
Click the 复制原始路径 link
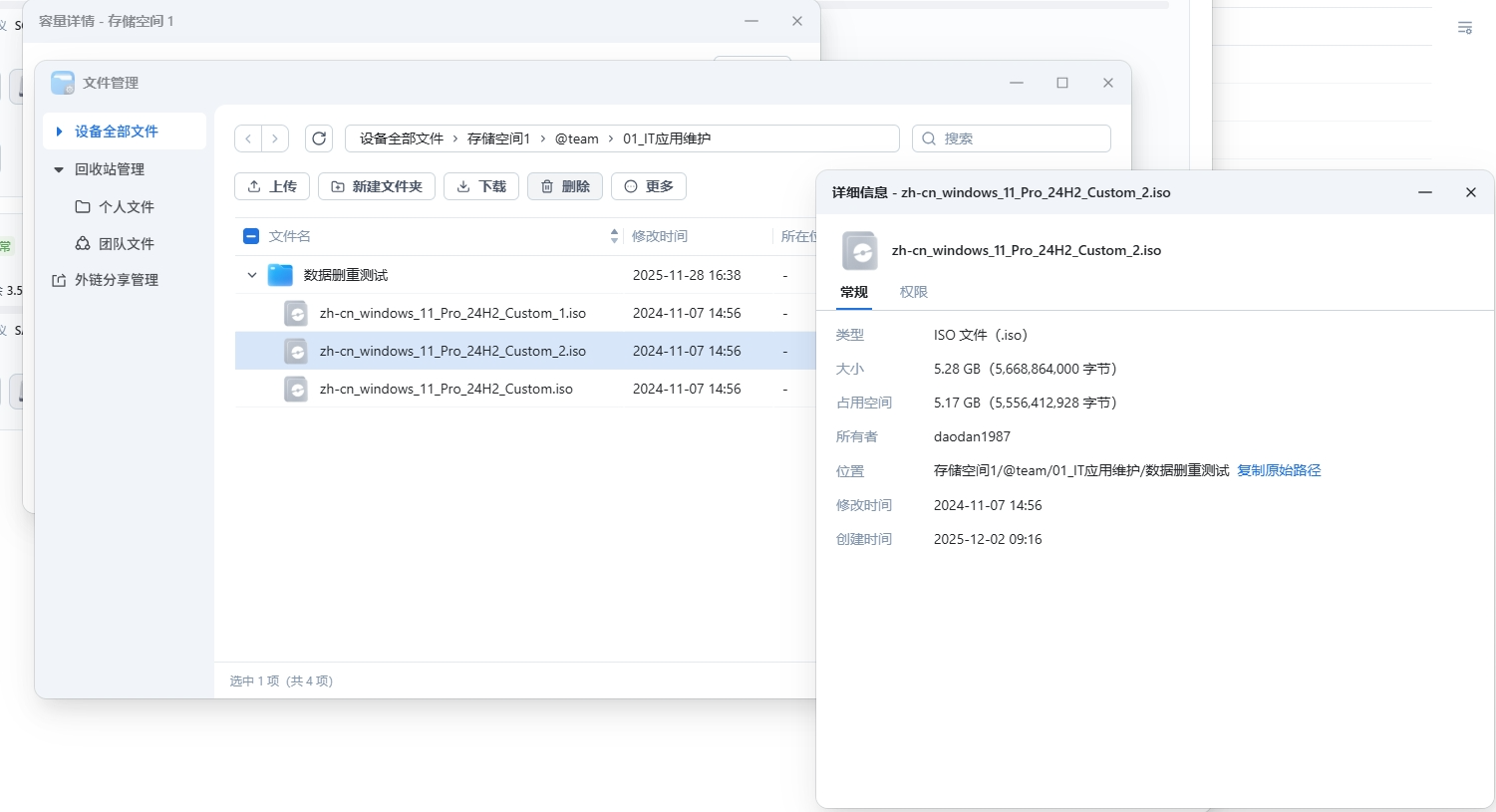tap(1279, 470)
